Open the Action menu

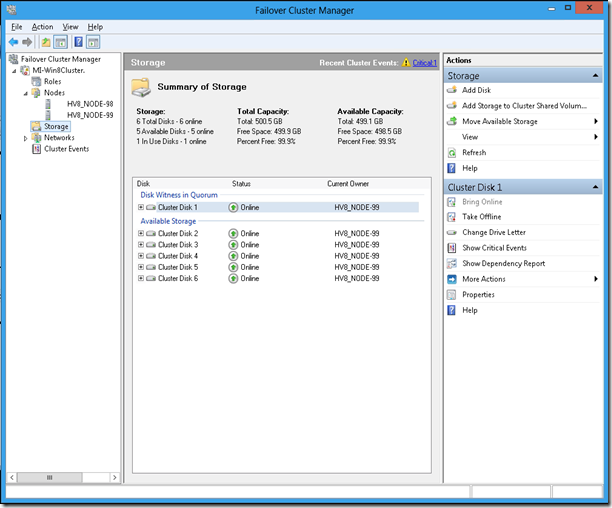pyautogui.click(x=42, y=27)
